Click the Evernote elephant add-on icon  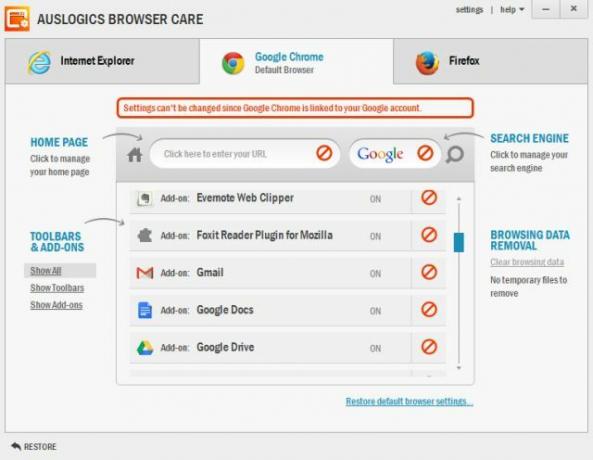tap(144, 199)
